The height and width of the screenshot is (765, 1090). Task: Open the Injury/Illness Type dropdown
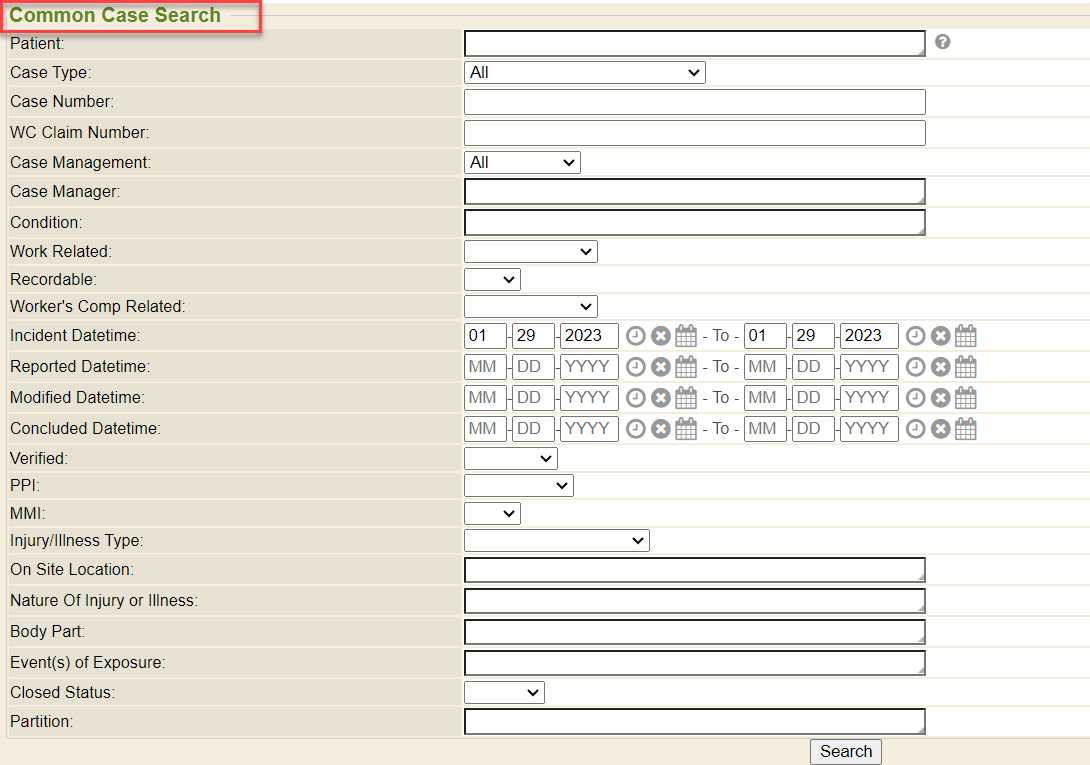pyautogui.click(x=557, y=541)
